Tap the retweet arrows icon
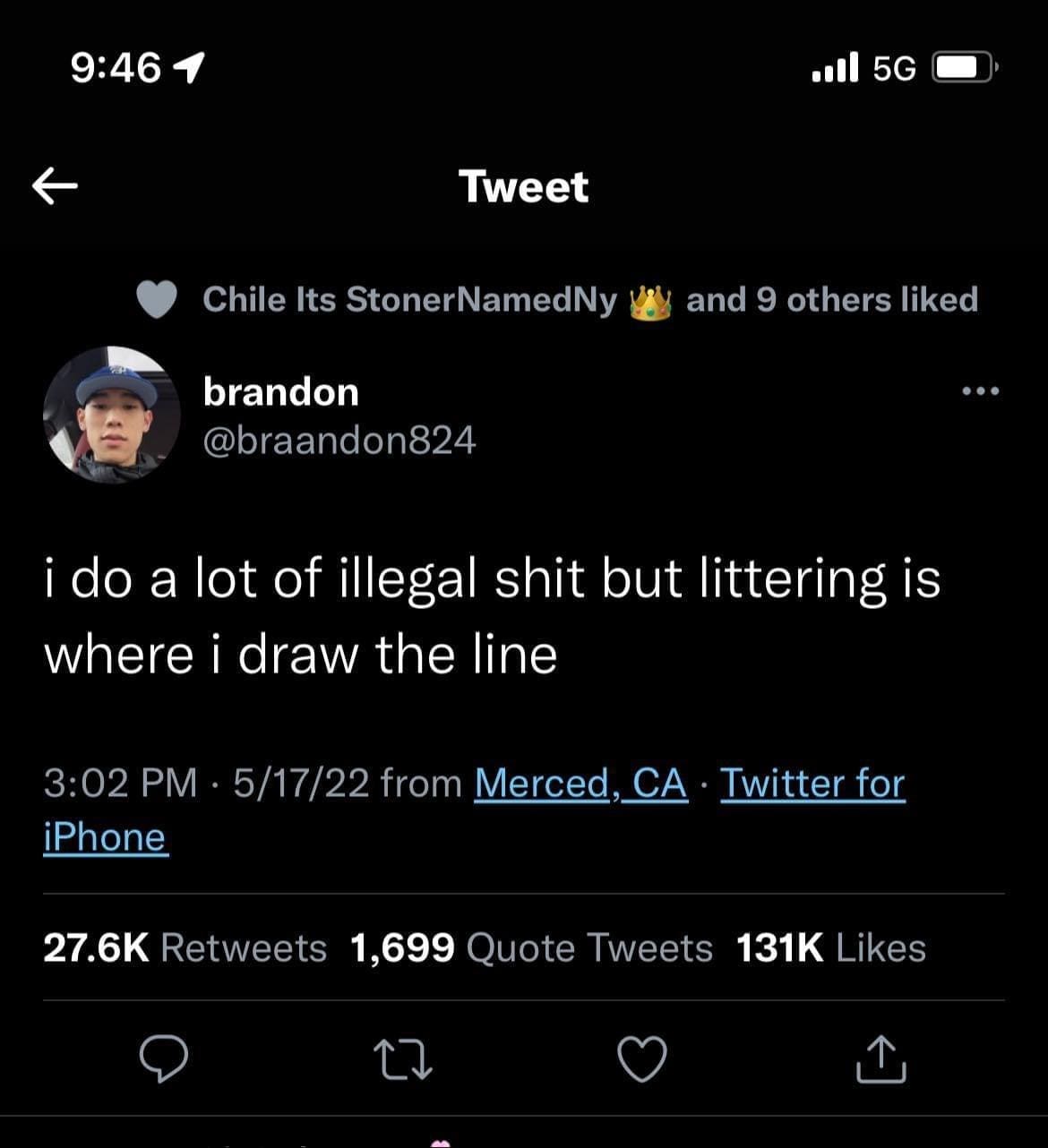This screenshot has height=1148, width=1048. tap(402, 1059)
